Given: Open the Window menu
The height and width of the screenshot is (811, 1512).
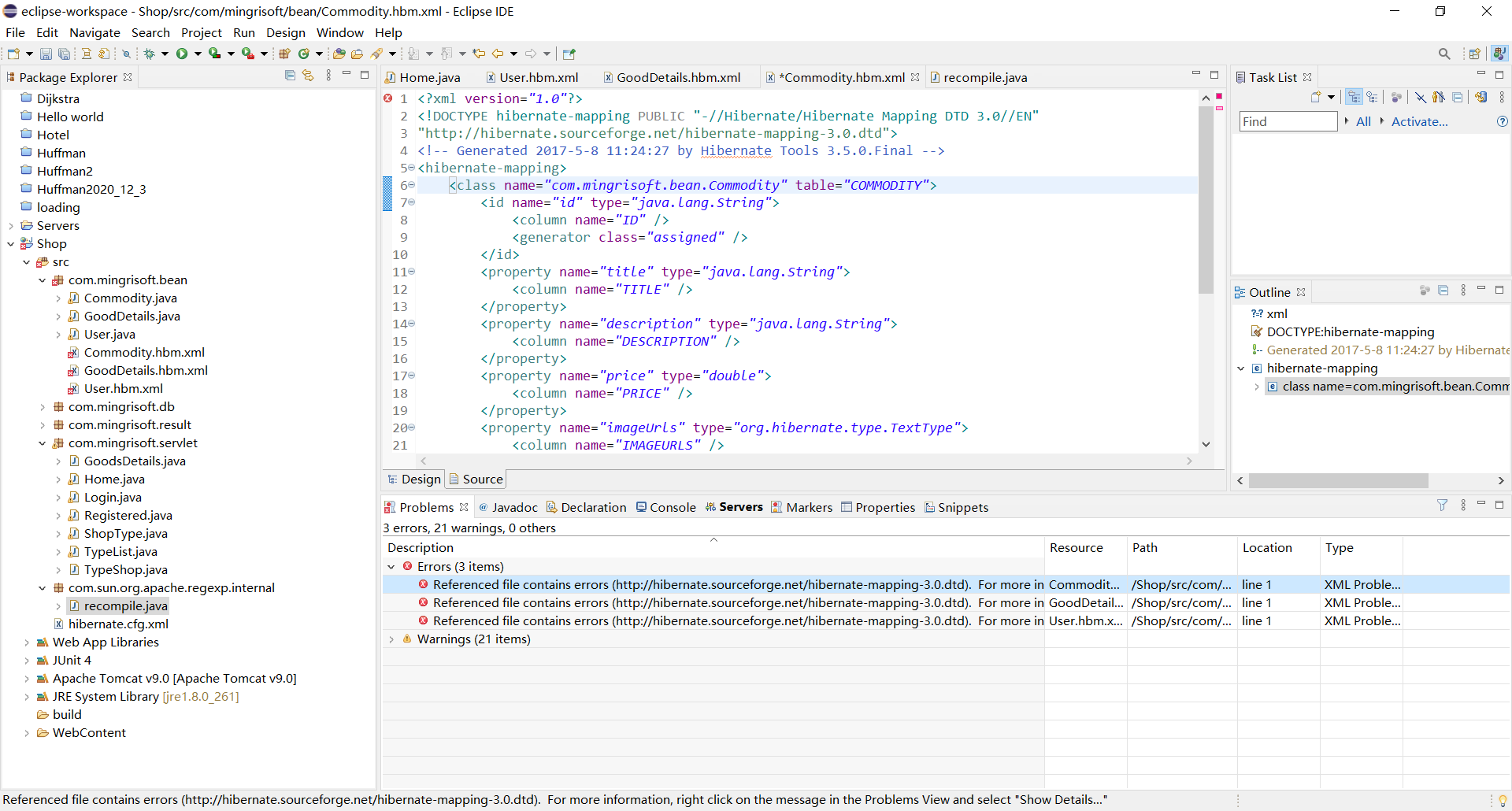Looking at the screenshot, I should click(x=339, y=32).
